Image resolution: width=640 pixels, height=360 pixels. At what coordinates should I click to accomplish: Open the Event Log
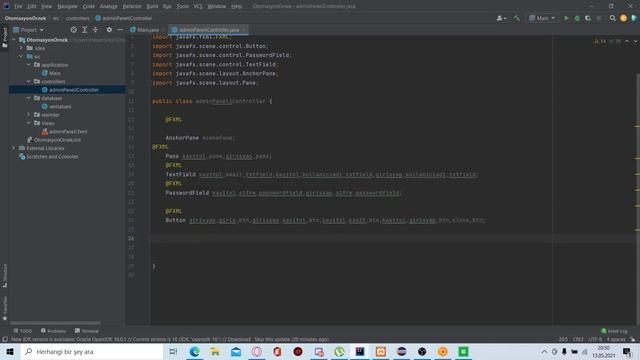614,331
